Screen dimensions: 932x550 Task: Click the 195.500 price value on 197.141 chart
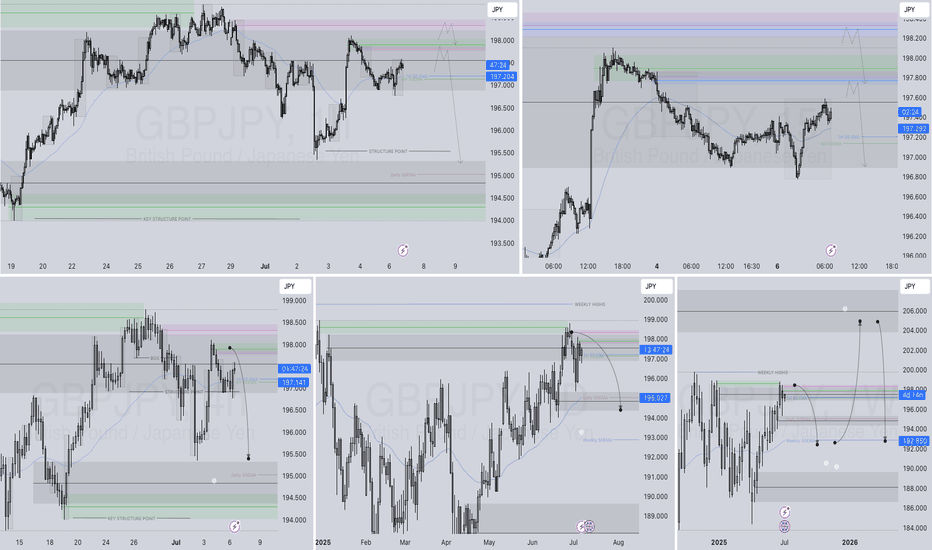294,454
